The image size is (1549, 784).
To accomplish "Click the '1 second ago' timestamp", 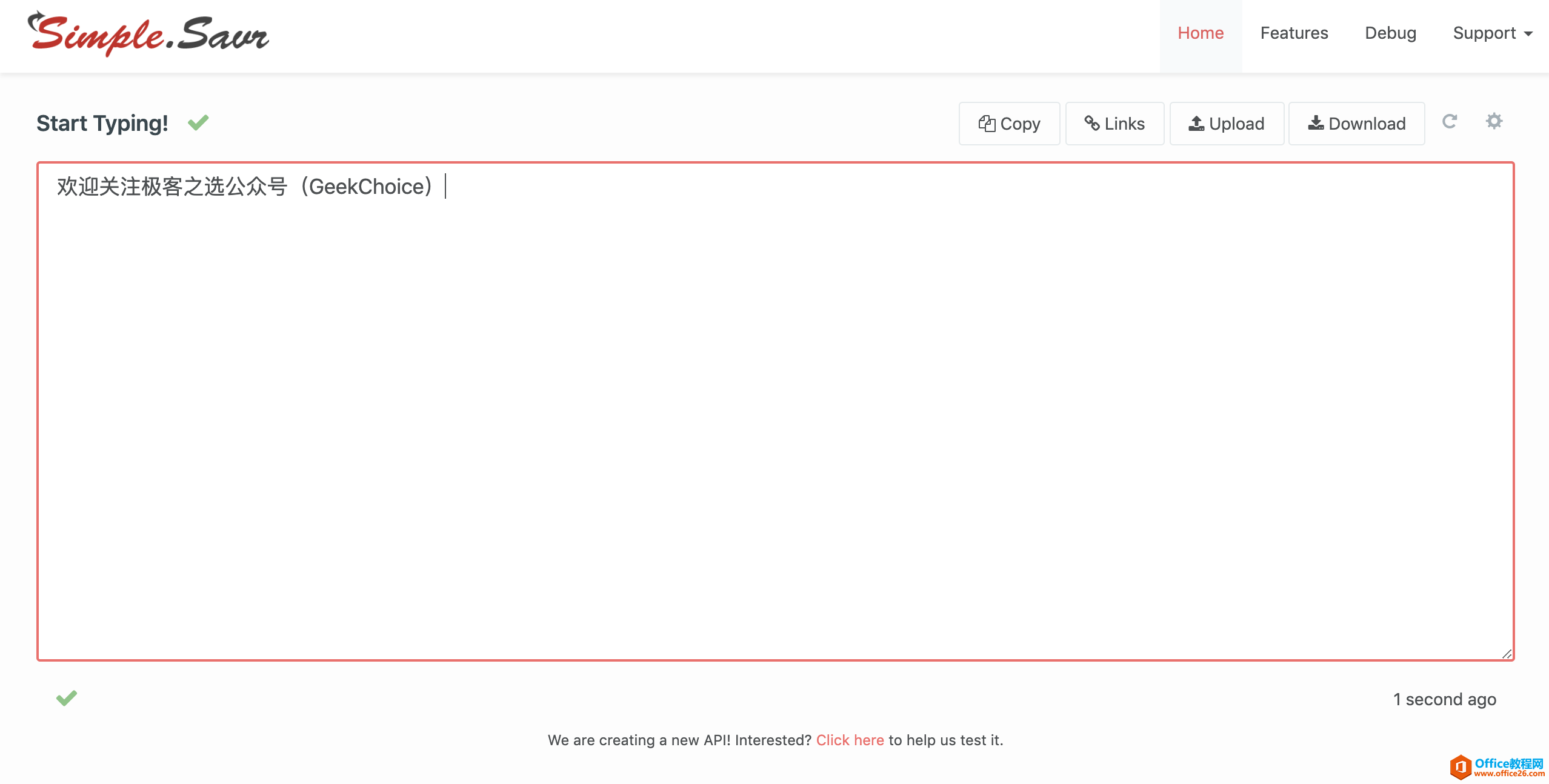I will pos(1444,699).
